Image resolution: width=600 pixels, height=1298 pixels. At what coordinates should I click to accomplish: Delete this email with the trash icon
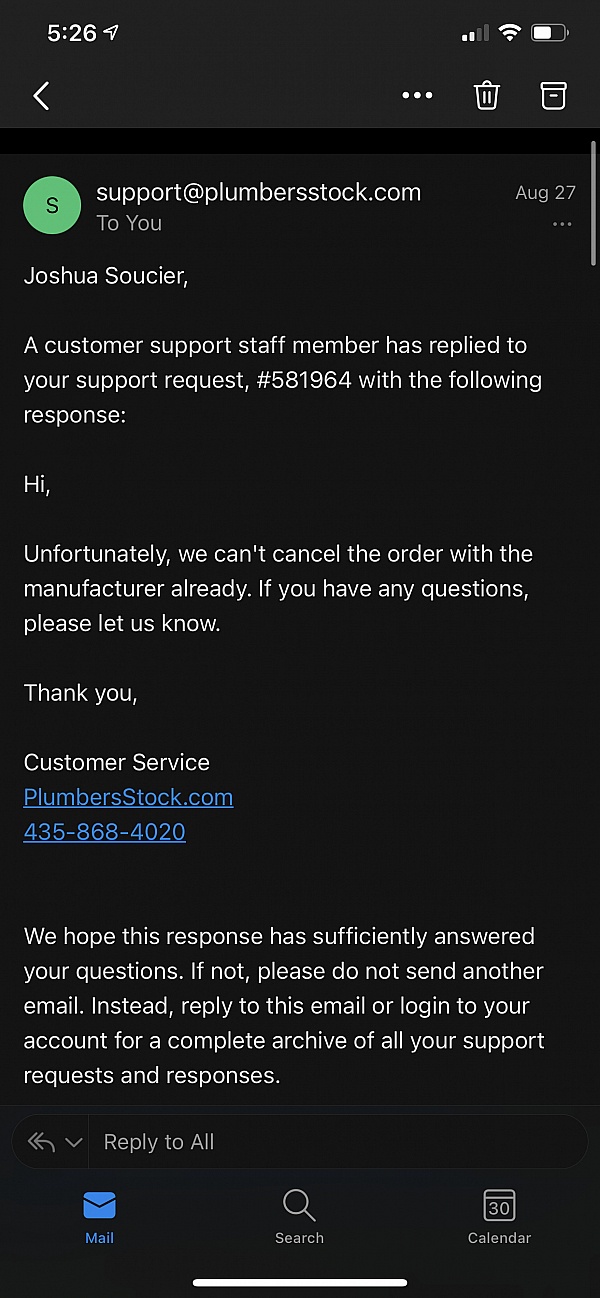click(x=486, y=96)
